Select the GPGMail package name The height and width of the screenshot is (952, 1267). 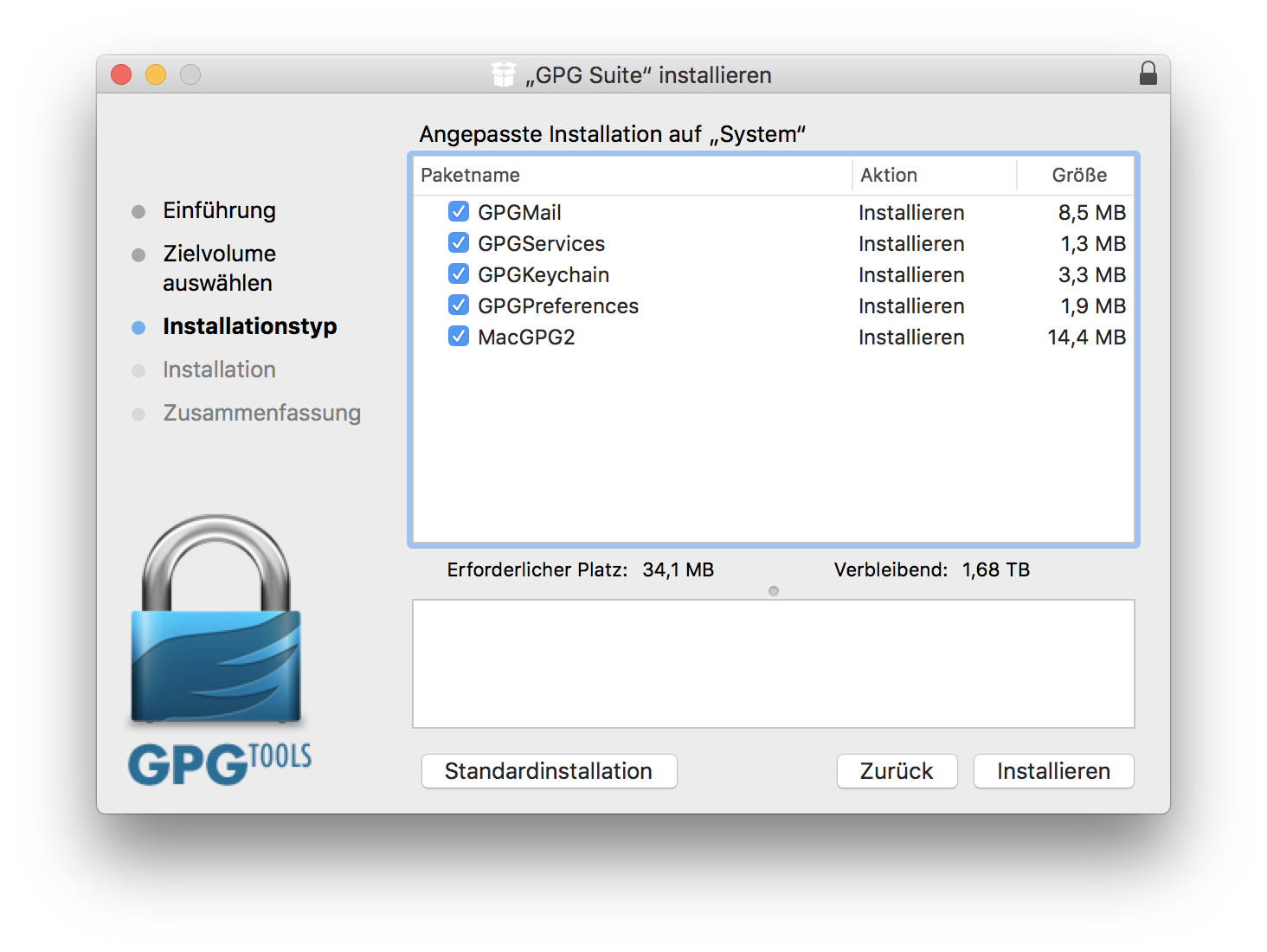click(x=519, y=212)
